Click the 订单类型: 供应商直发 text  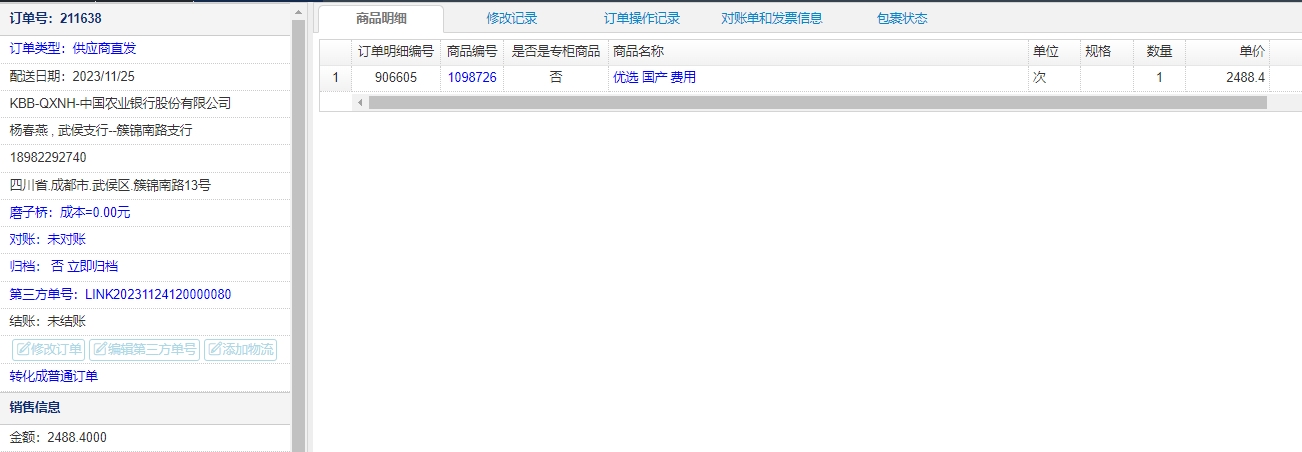(72, 47)
